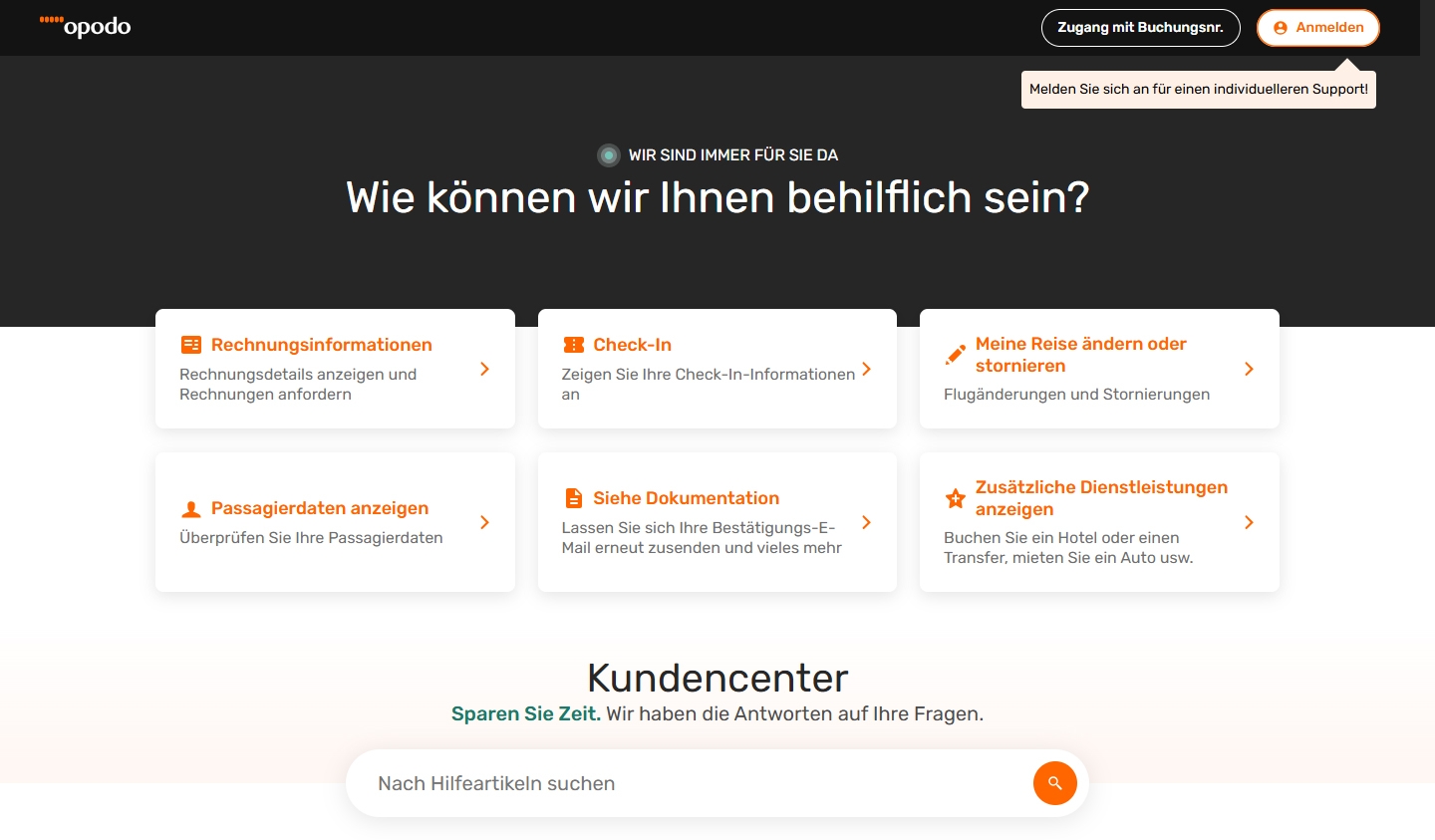This screenshot has height=840, width=1435.
Task: Select the pencil icon for Reise ändern
Action: 955,353
